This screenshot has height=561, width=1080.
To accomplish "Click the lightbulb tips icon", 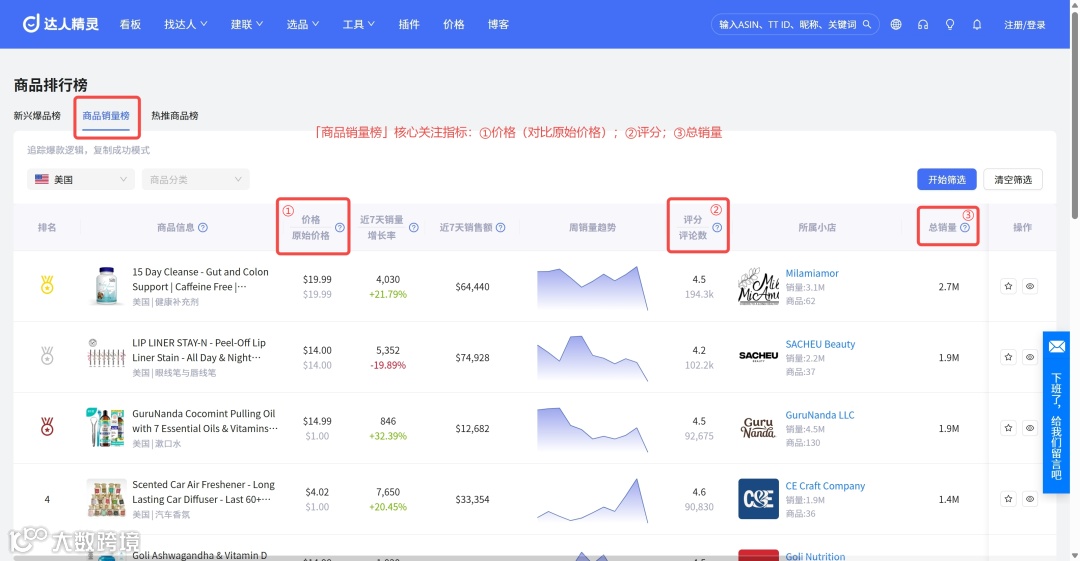I will [x=950, y=24].
